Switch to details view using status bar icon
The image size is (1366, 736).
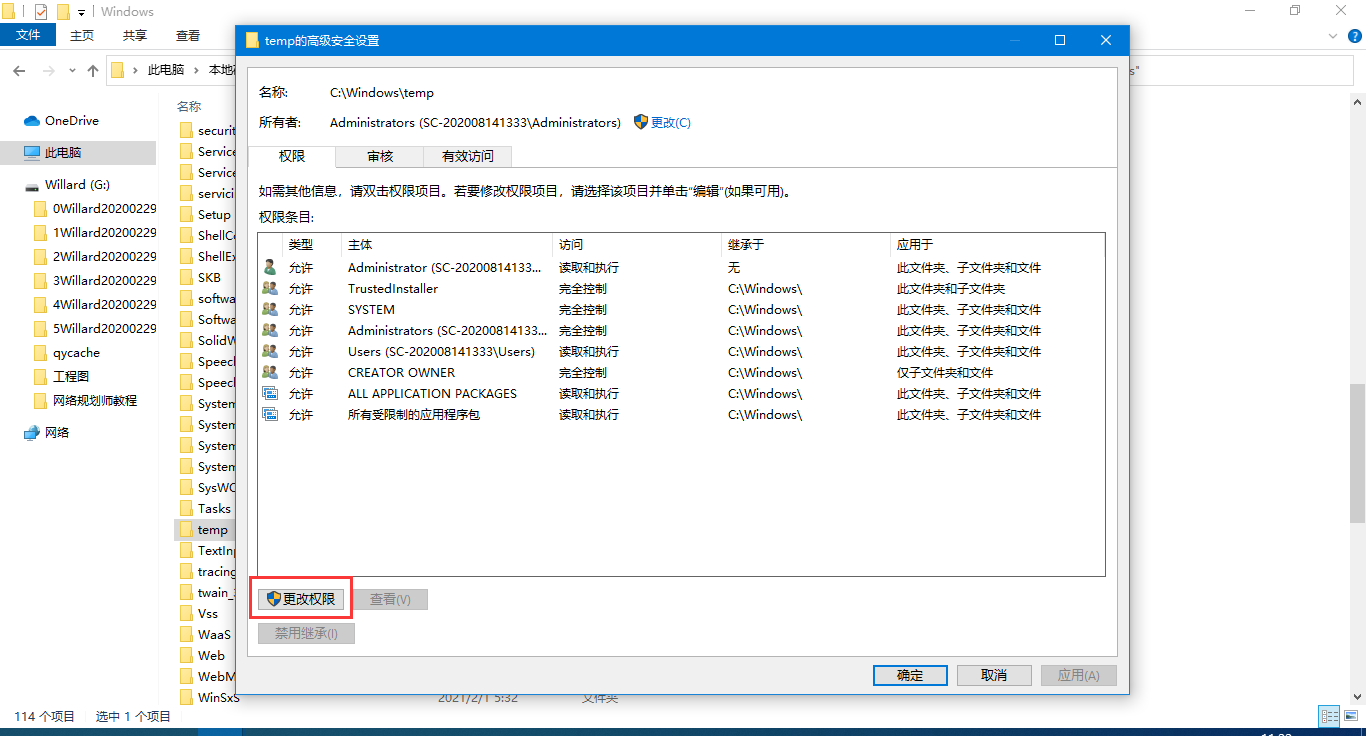point(1329,716)
